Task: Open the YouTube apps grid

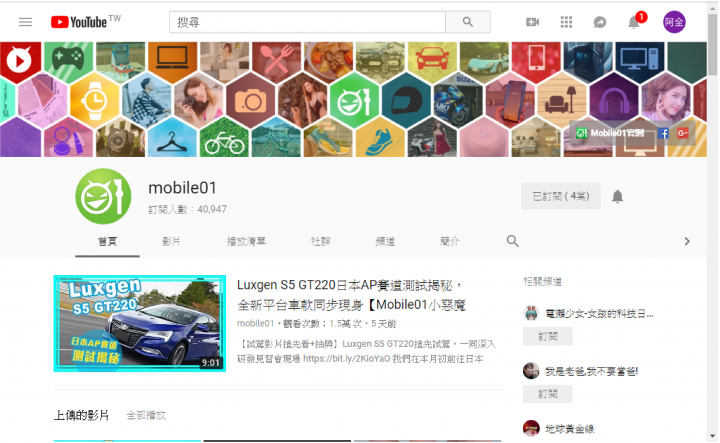Action: [x=566, y=22]
